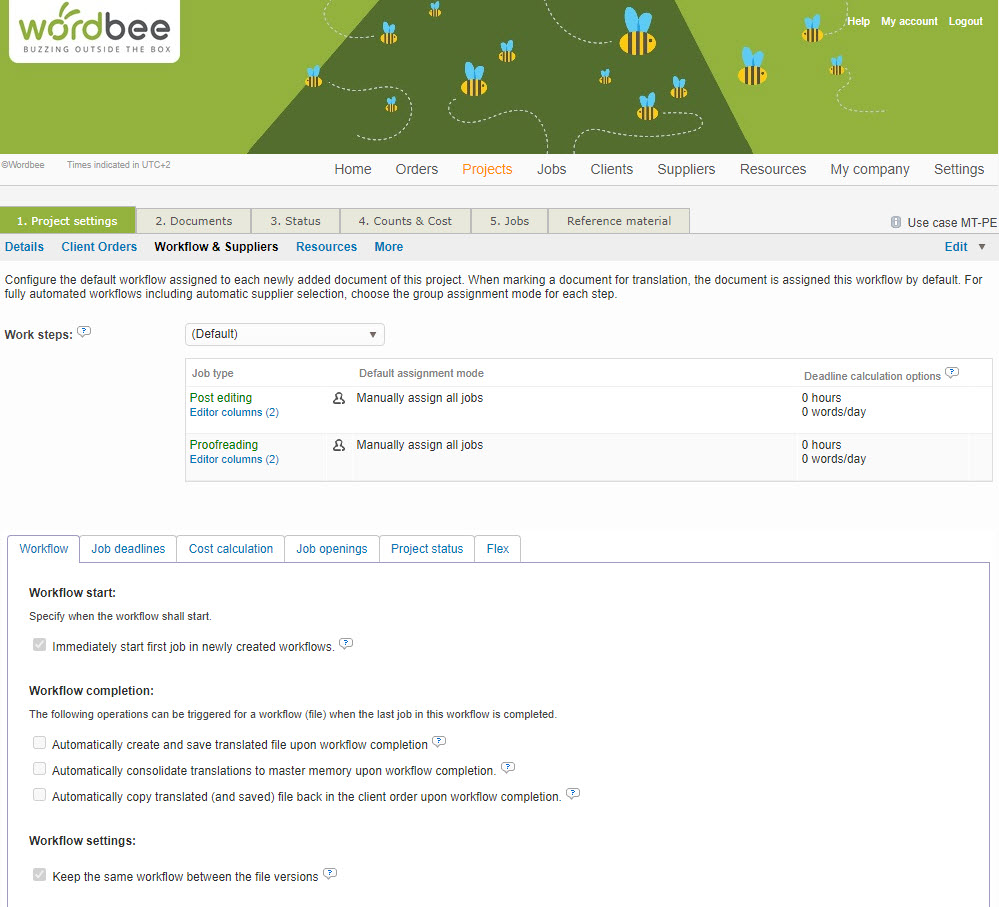The height and width of the screenshot is (907, 999).
Task: Tick automatically copy translated file to client order
Action: coord(40,795)
